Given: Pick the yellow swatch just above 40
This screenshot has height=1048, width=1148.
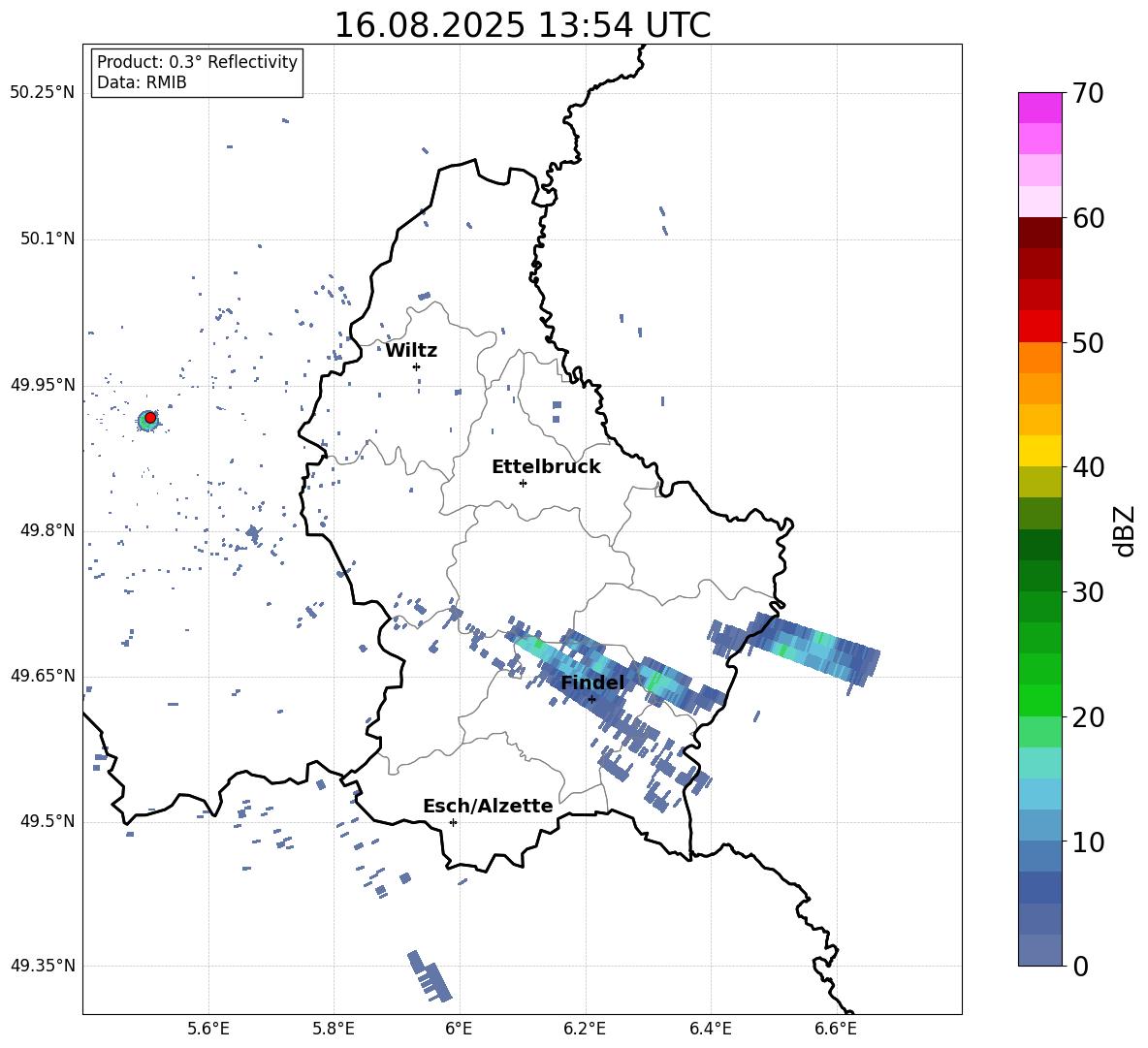Looking at the screenshot, I should coord(1039,452).
